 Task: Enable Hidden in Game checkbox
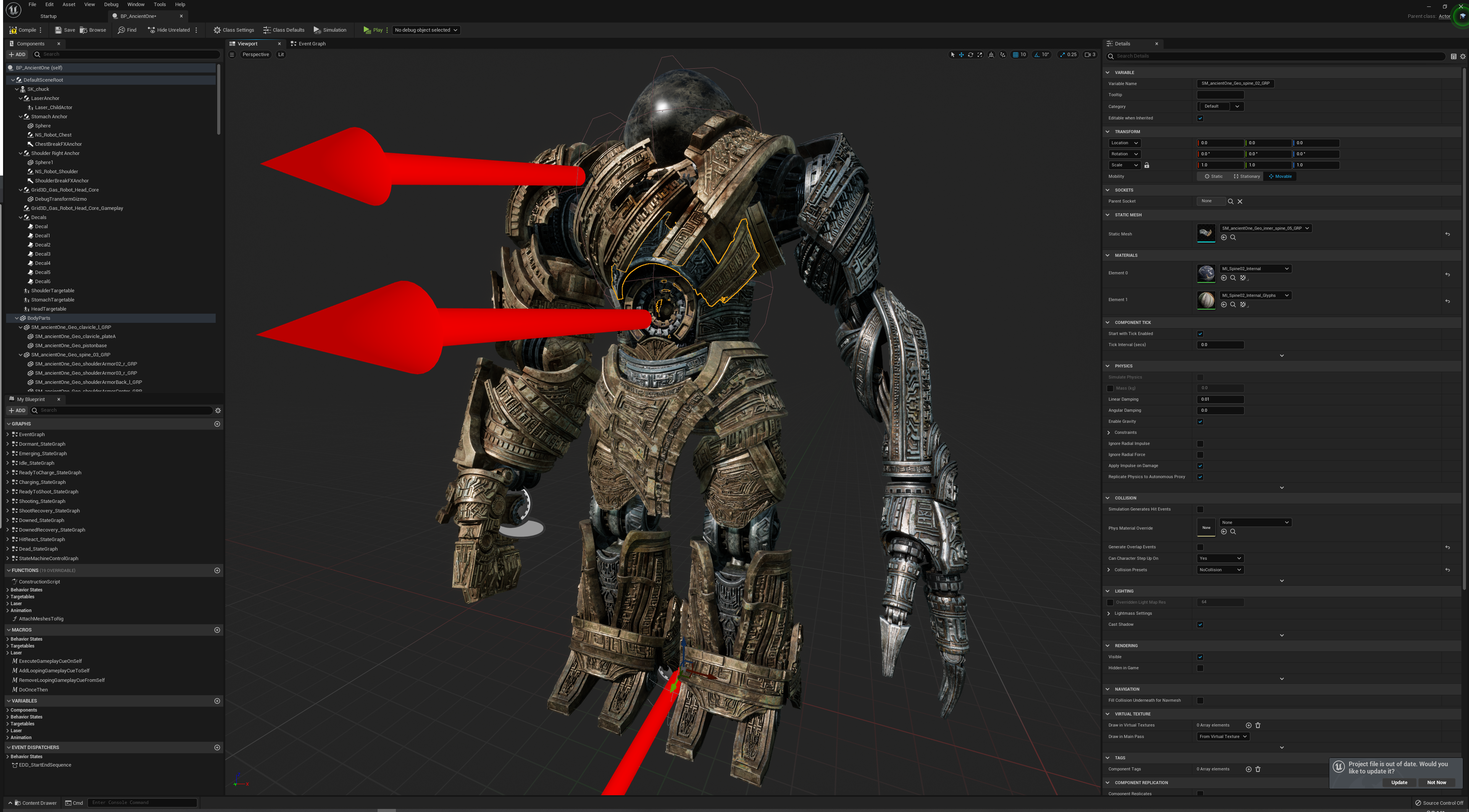point(1200,668)
